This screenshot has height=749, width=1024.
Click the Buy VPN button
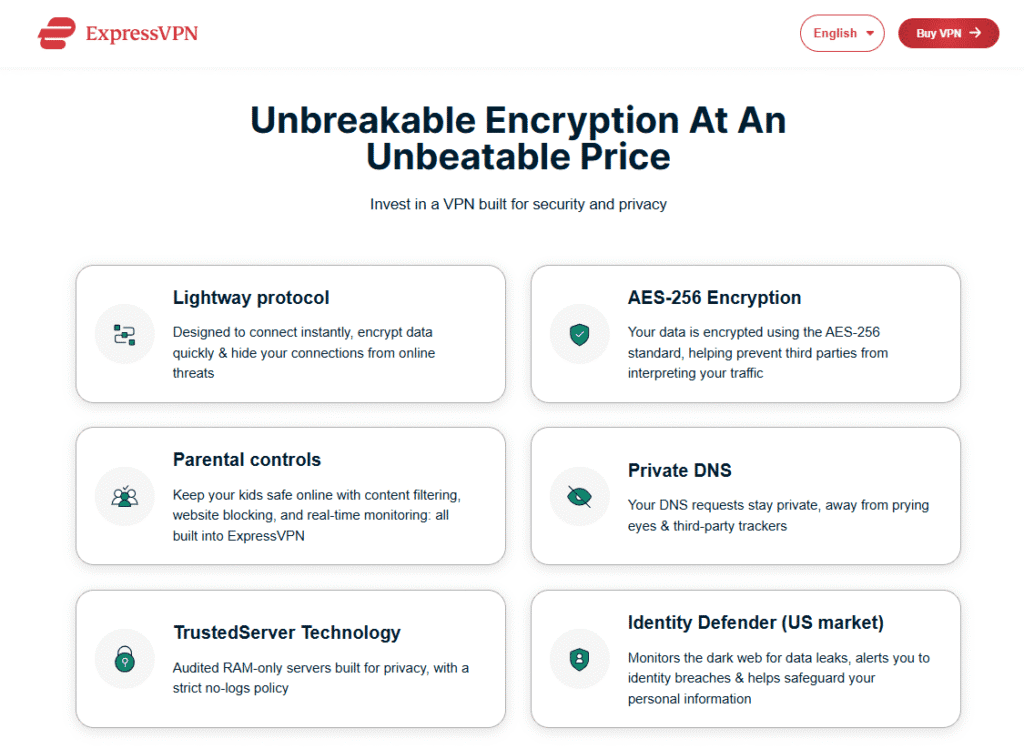[x=948, y=33]
